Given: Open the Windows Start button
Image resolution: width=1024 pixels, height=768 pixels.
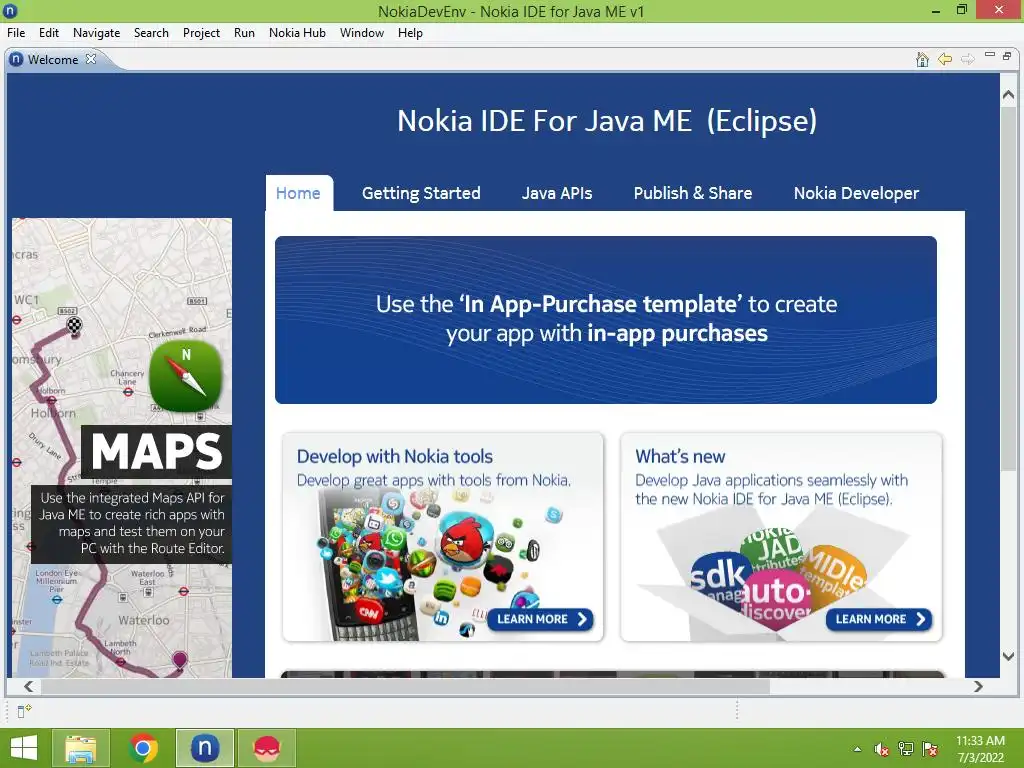Looking at the screenshot, I should pos(24,748).
